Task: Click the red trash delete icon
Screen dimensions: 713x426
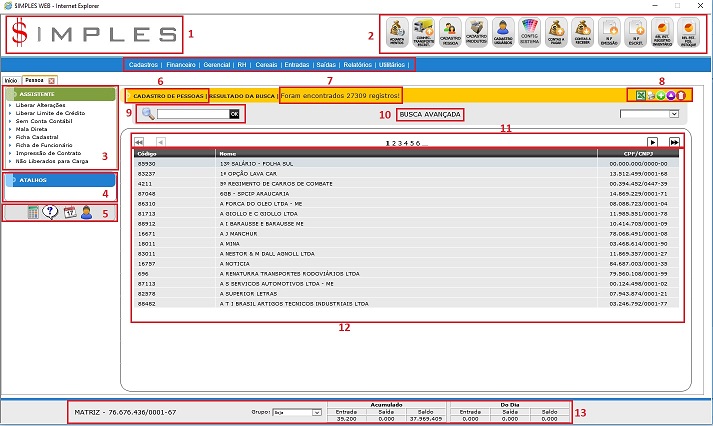Action: tap(680, 95)
